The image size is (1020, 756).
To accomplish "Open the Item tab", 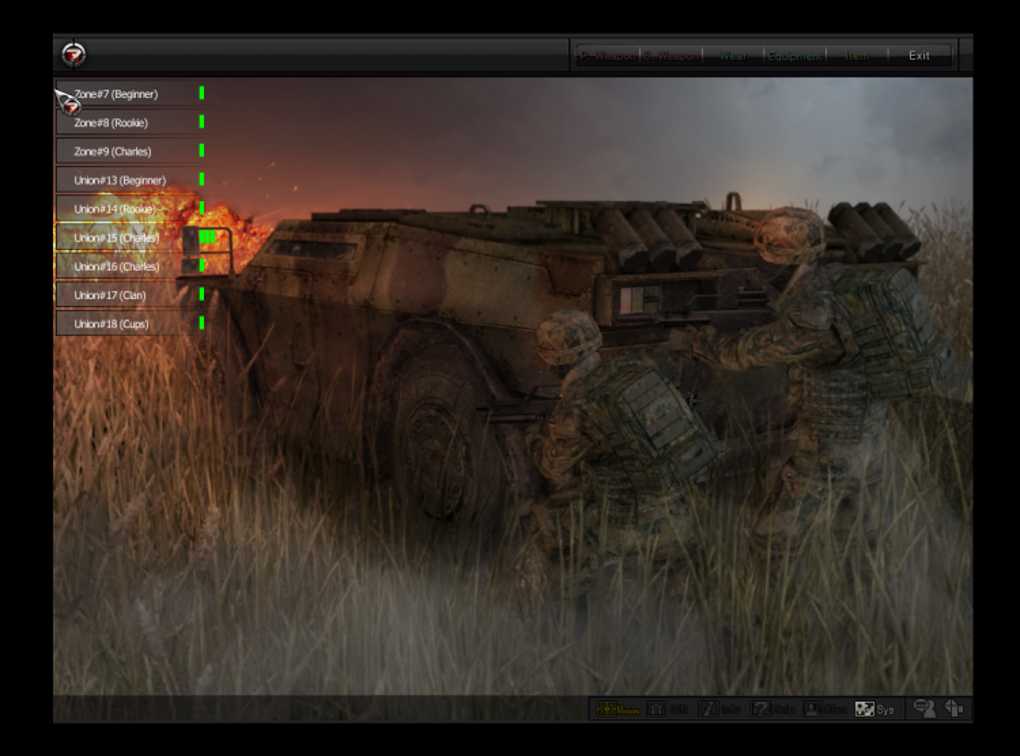I will click(x=857, y=56).
